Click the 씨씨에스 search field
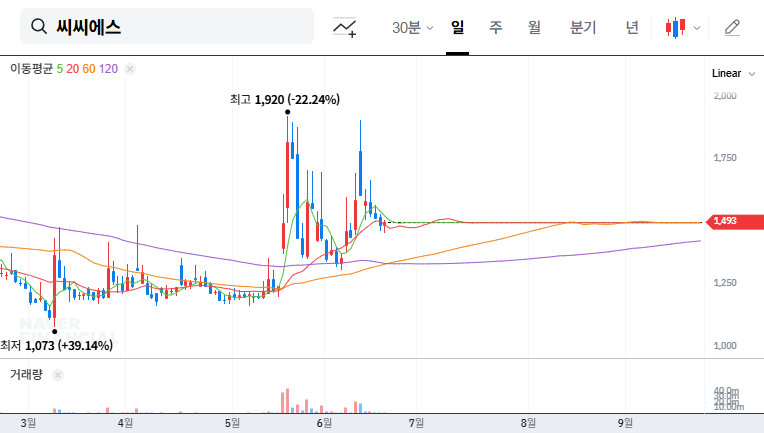 tap(167, 26)
